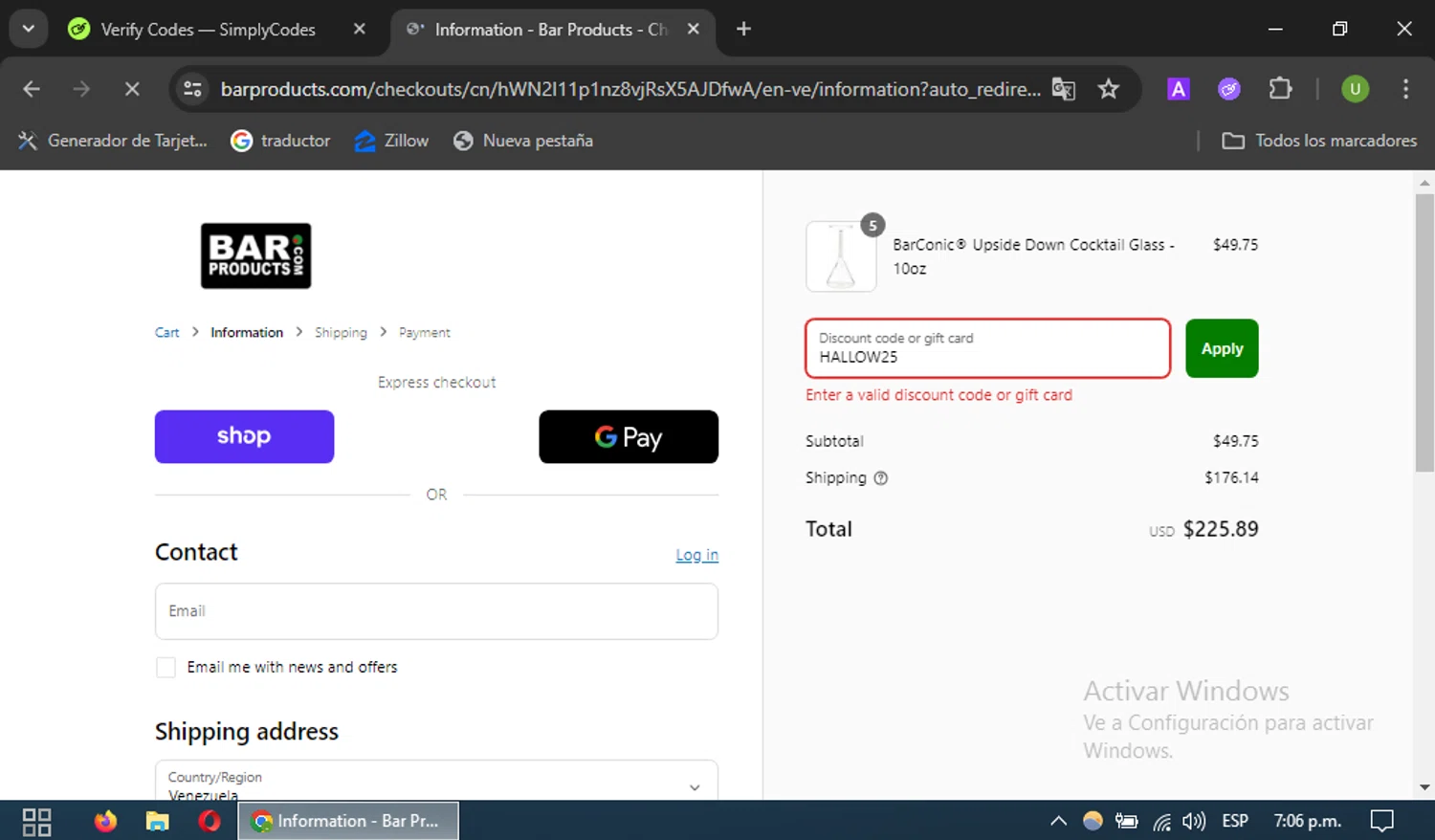Click BarConic Upside Down Cocktail Glass name
Screen dimensions: 1435x840
[x=1033, y=256]
